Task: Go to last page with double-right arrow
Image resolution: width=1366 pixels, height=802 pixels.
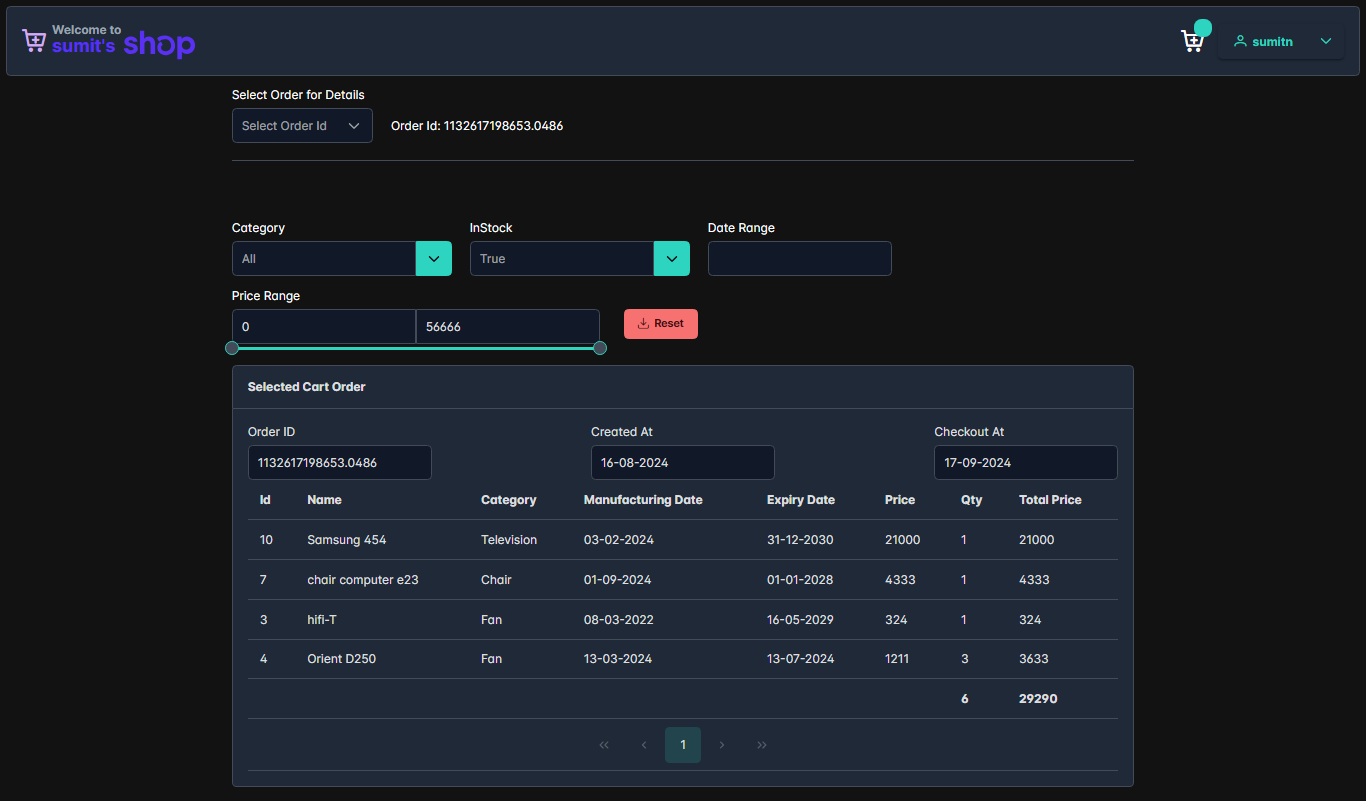Action: (762, 745)
